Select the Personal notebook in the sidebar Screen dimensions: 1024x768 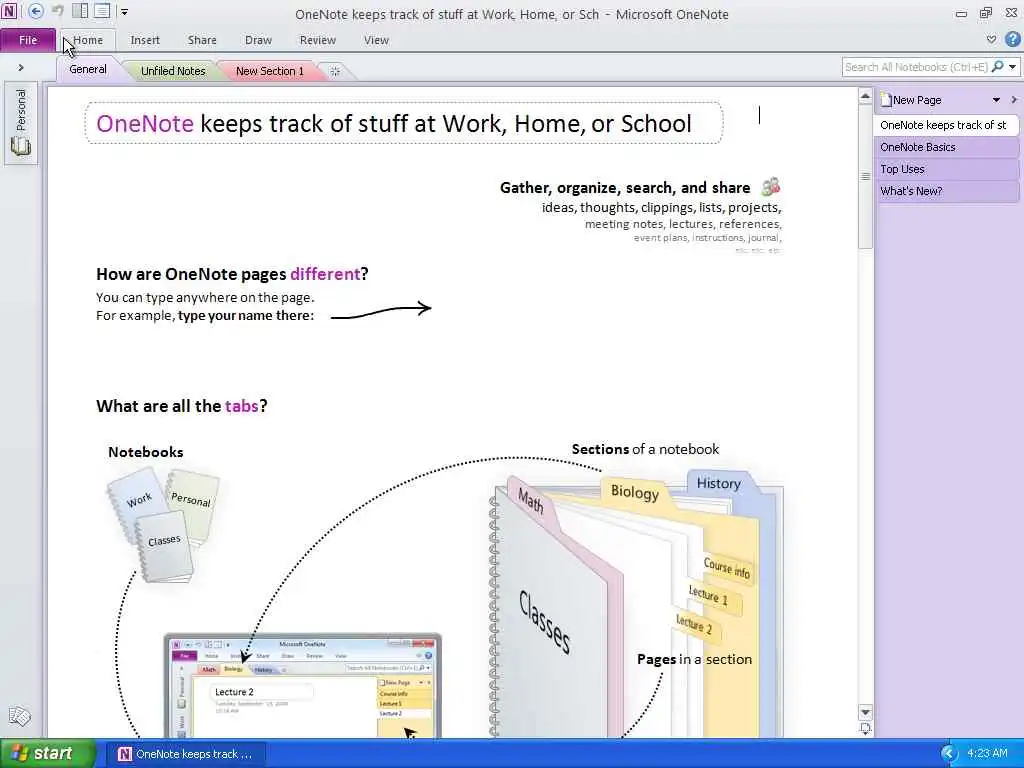point(21,122)
